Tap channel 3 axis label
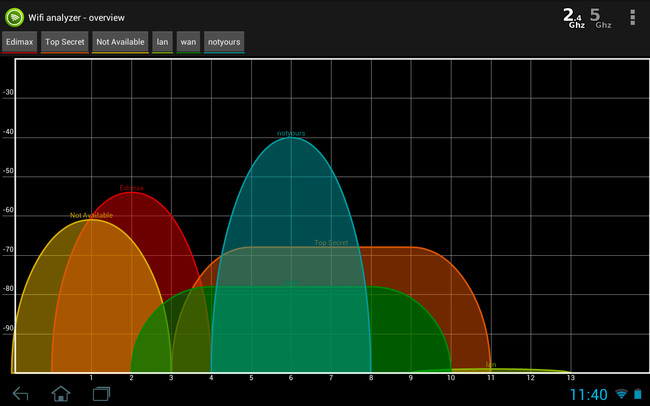Image resolution: width=650 pixels, height=406 pixels. 171,378
